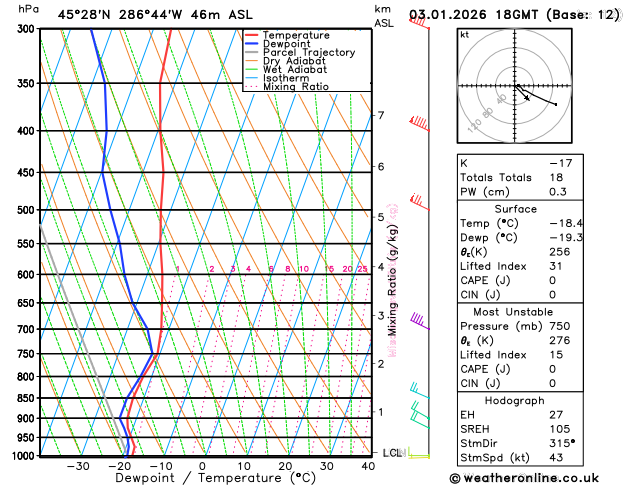Select the Temperature legend label
The image size is (629, 486).
click(x=296, y=35)
